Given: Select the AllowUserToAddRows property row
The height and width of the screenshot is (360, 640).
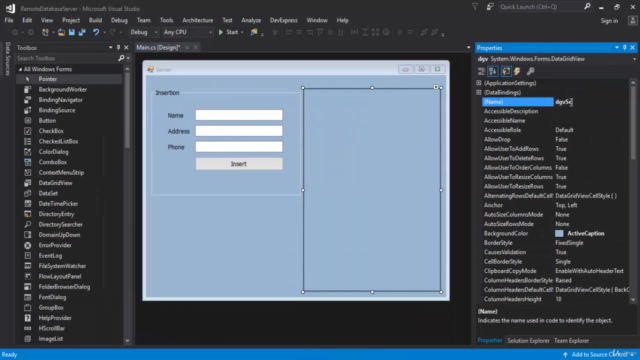Looking at the screenshot, I should pos(556,149).
